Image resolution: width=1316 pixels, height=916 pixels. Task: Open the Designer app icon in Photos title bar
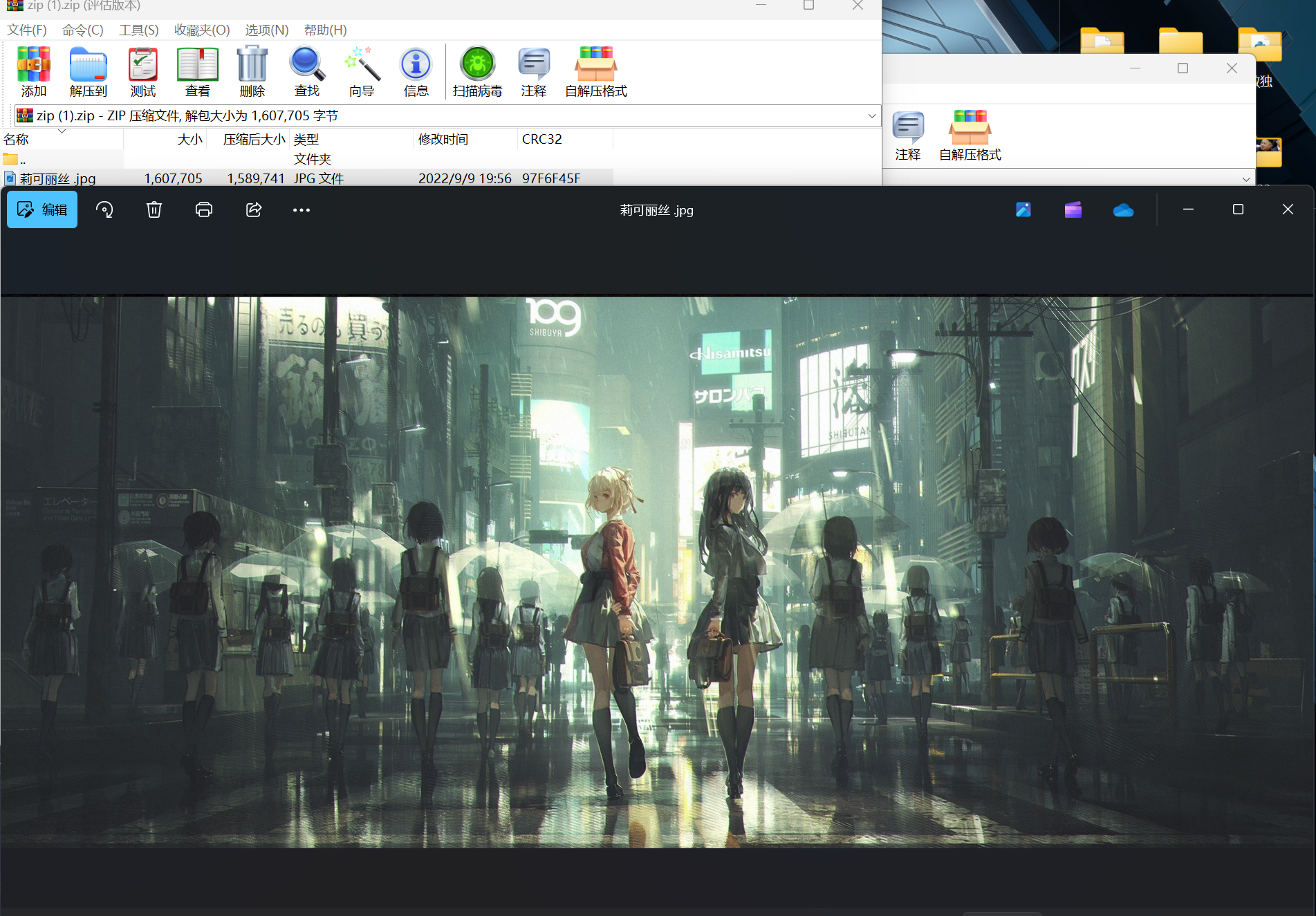tap(1023, 209)
